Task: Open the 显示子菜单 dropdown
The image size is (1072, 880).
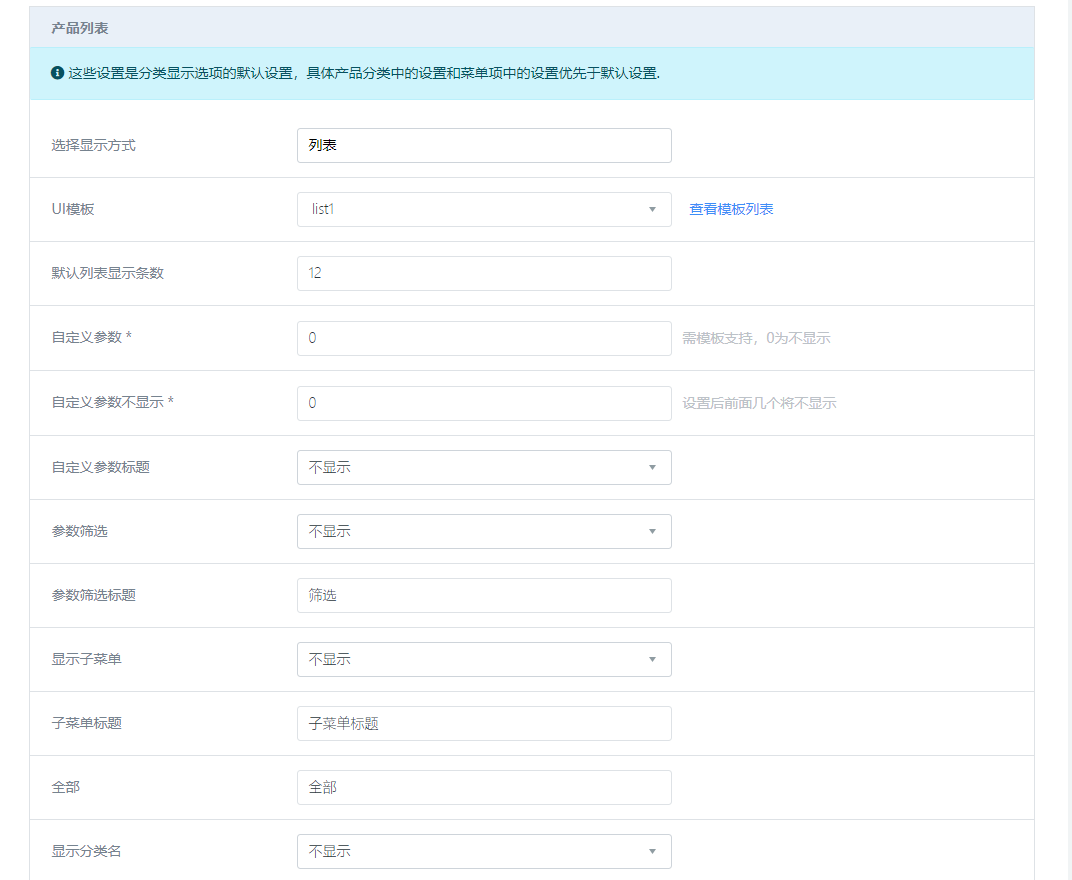Action: click(x=484, y=659)
